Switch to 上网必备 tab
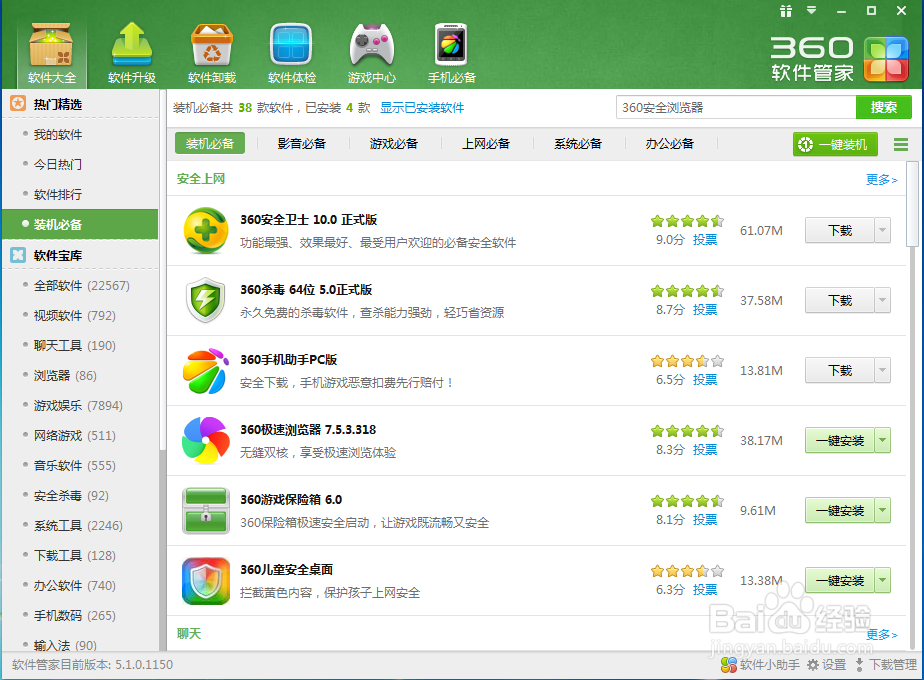Screen dimensions: 924x680 (x=486, y=143)
